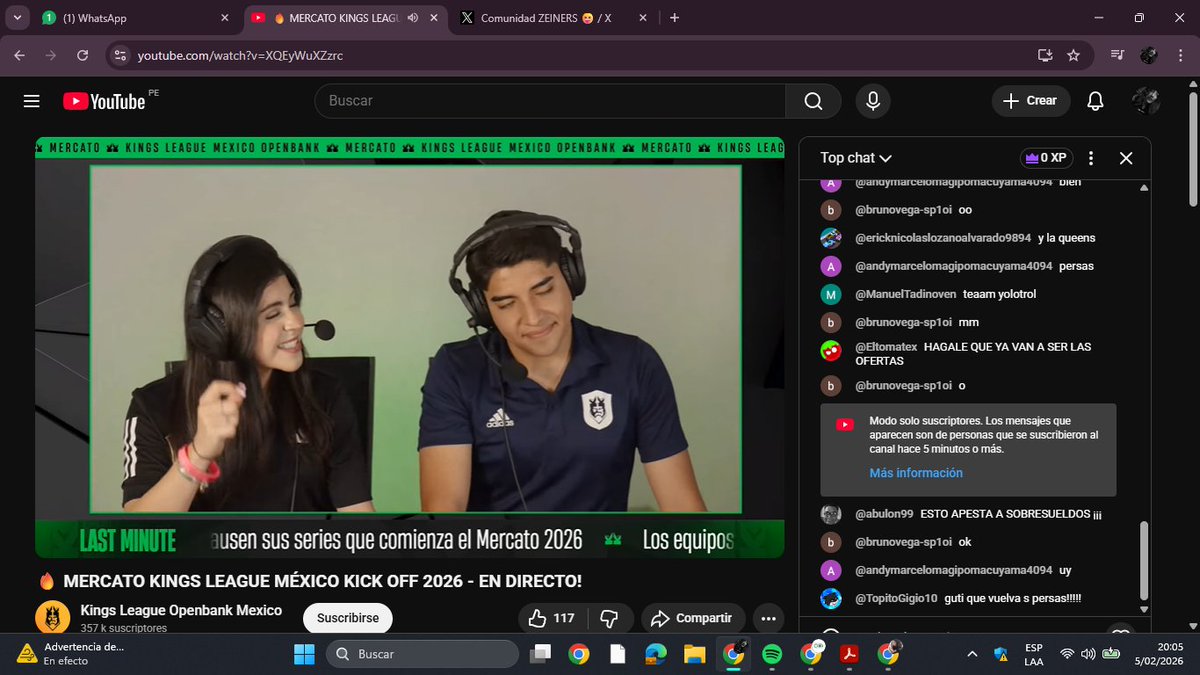Bookmark this page with the star
The width and height of the screenshot is (1200, 675).
click(x=1074, y=56)
